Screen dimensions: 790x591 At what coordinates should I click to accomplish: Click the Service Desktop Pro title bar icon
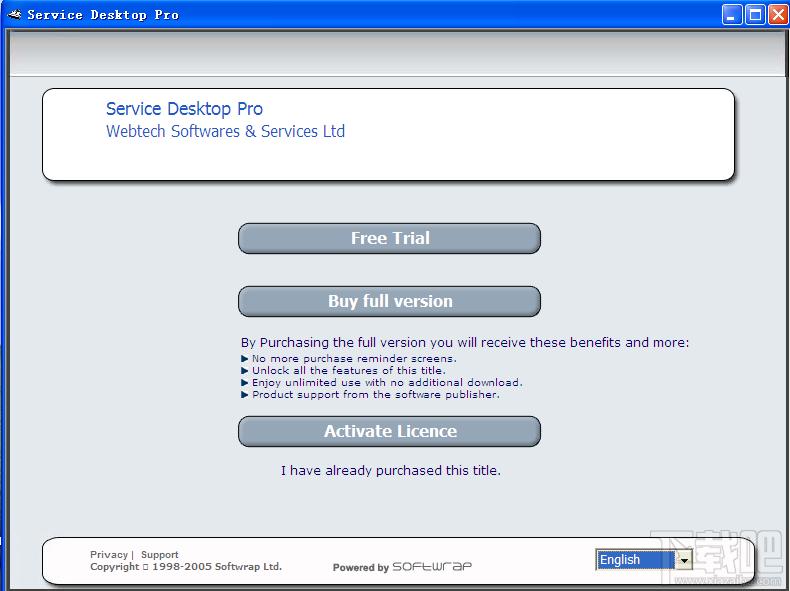coord(14,14)
